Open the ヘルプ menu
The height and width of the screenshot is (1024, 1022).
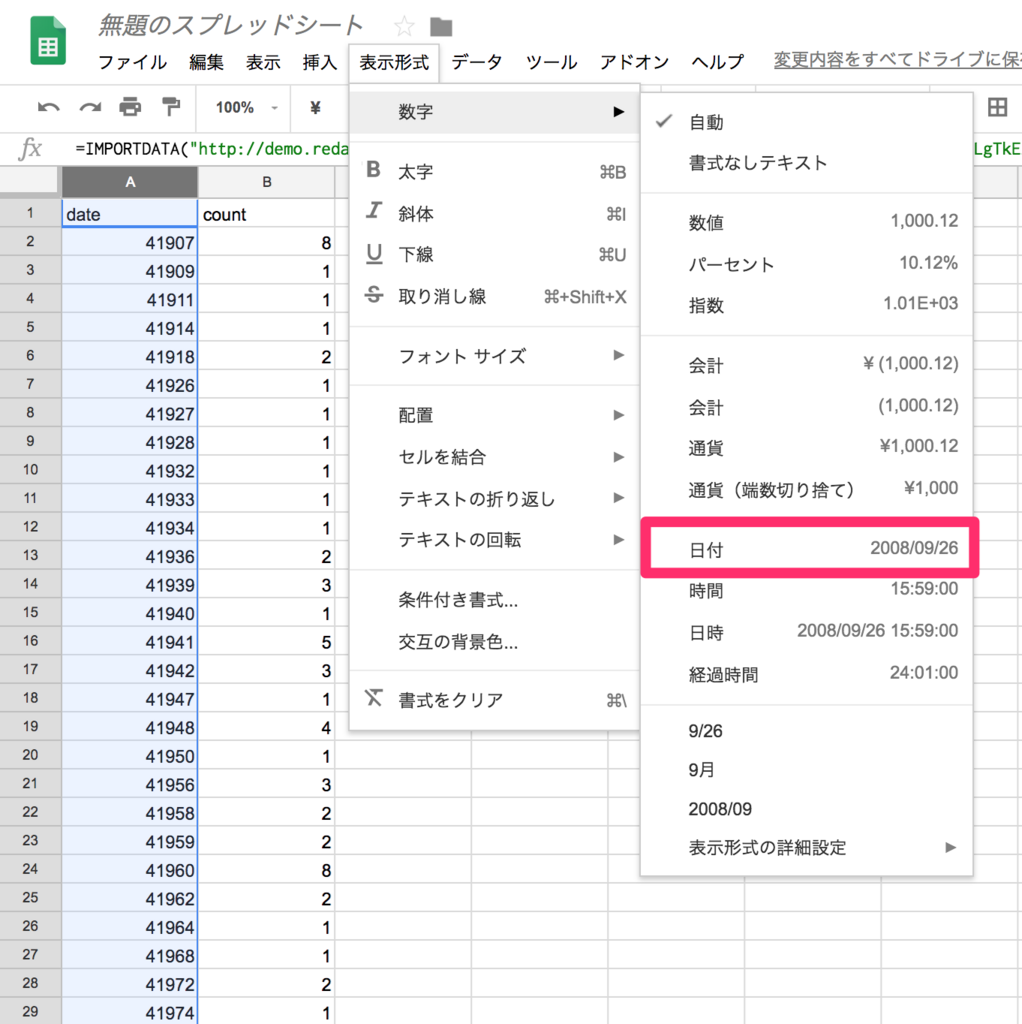(x=717, y=62)
